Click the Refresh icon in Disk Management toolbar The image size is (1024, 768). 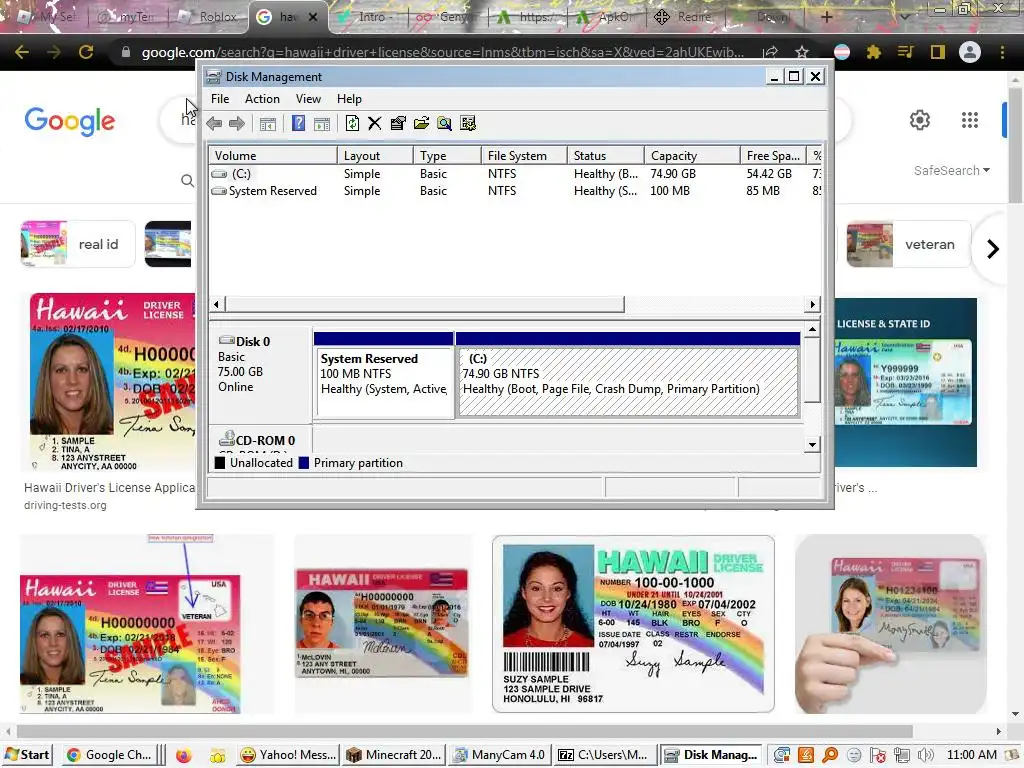[x=352, y=123]
